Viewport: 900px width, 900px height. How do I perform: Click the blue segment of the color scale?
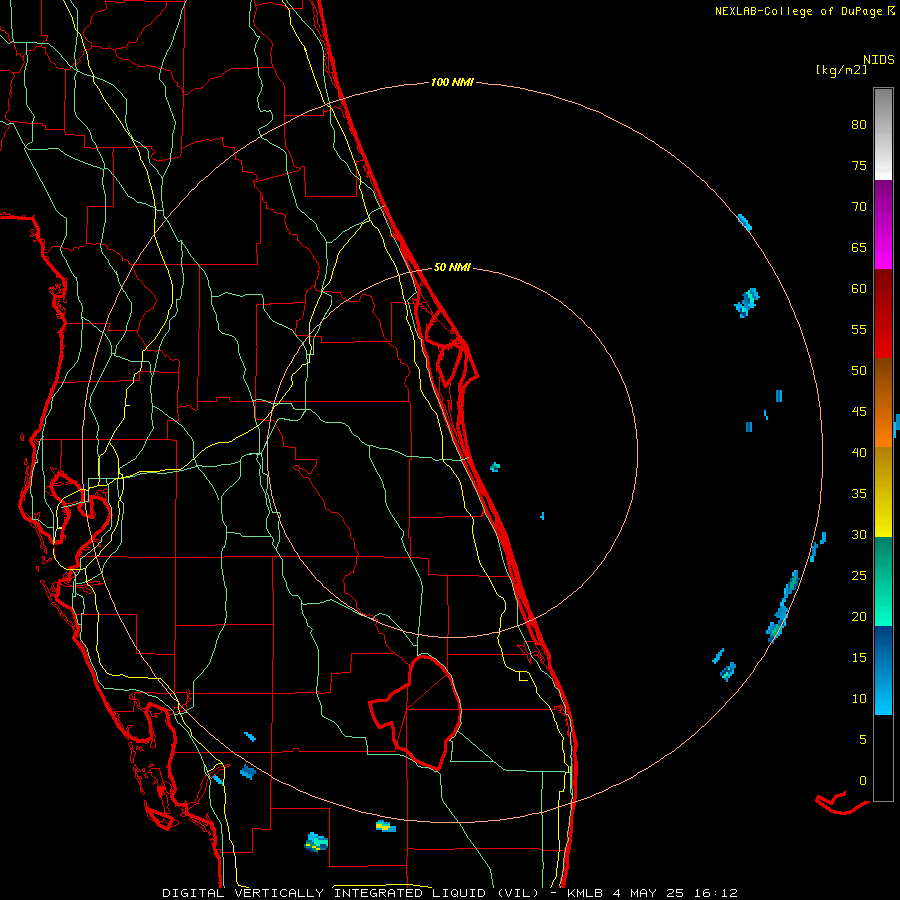[x=883, y=670]
